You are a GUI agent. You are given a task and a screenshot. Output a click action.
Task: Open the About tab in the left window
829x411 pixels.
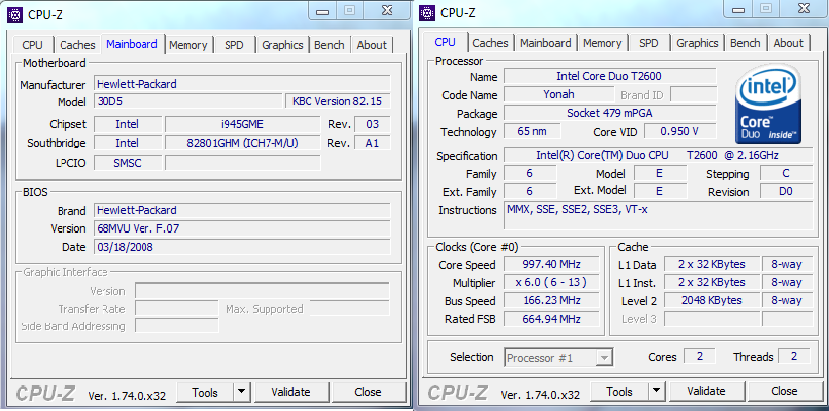(372, 45)
